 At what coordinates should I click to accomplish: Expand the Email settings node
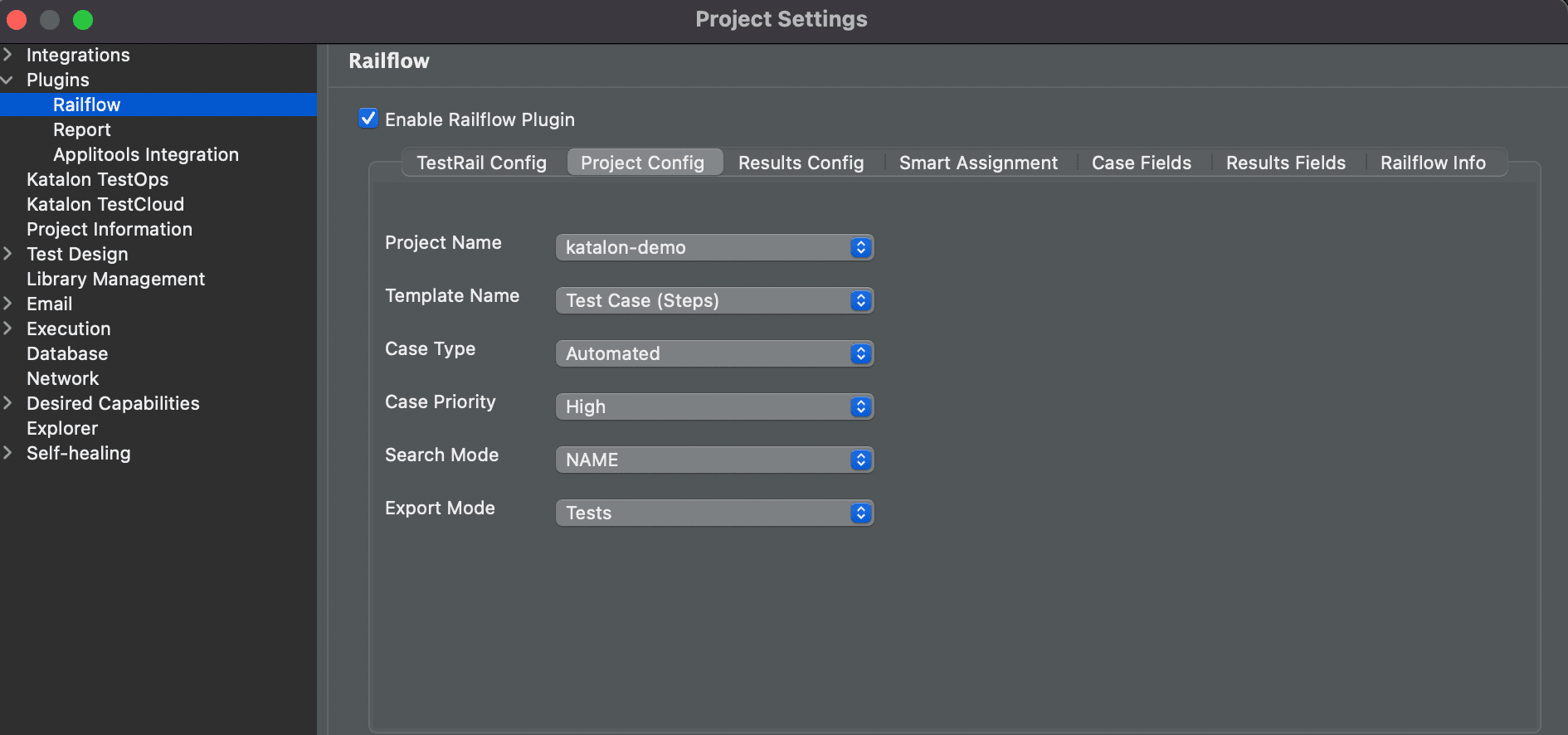(7, 304)
